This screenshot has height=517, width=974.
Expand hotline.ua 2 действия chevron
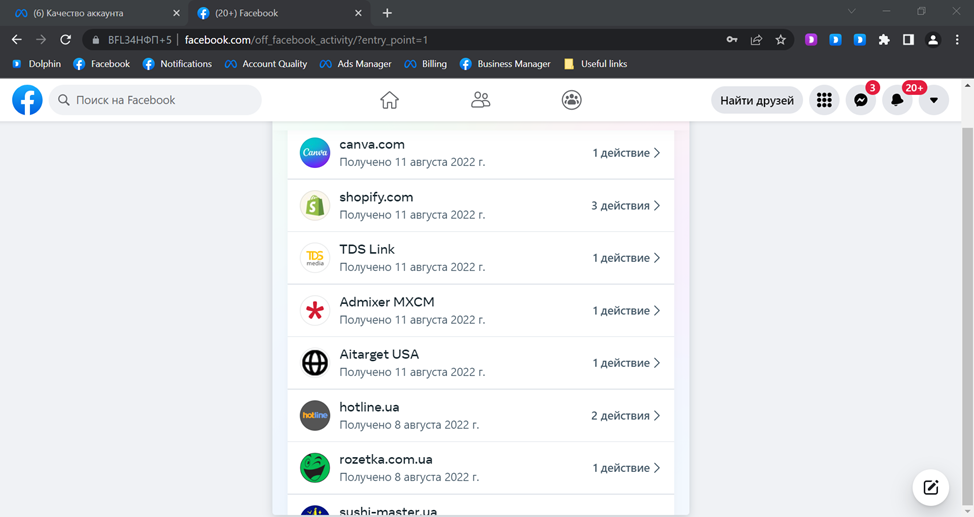tap(657, 416)
